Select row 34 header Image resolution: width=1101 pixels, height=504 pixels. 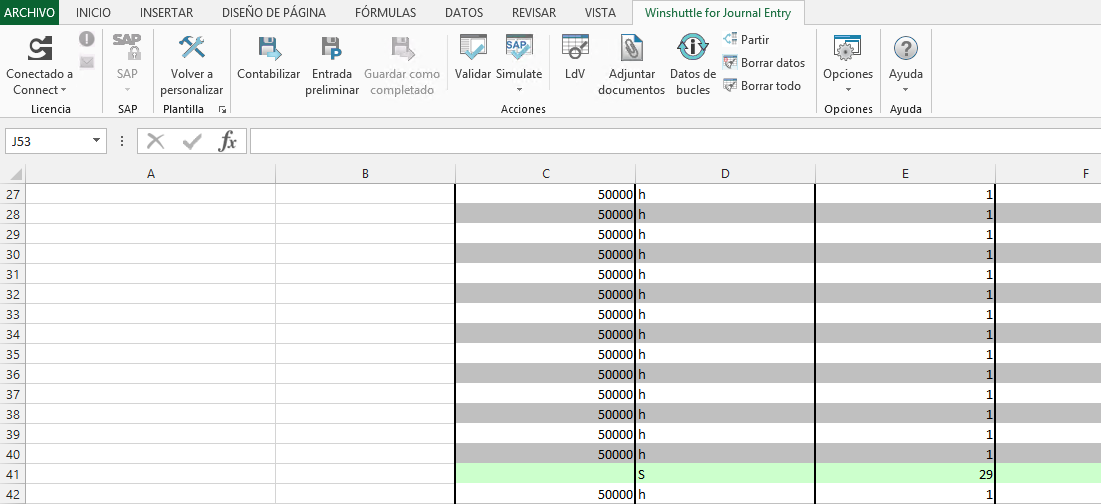pos(13,334)
